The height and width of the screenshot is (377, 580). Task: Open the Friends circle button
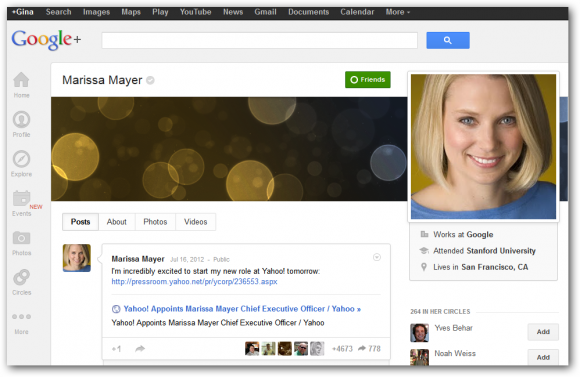pyautogui.click(x=368, y=80)
